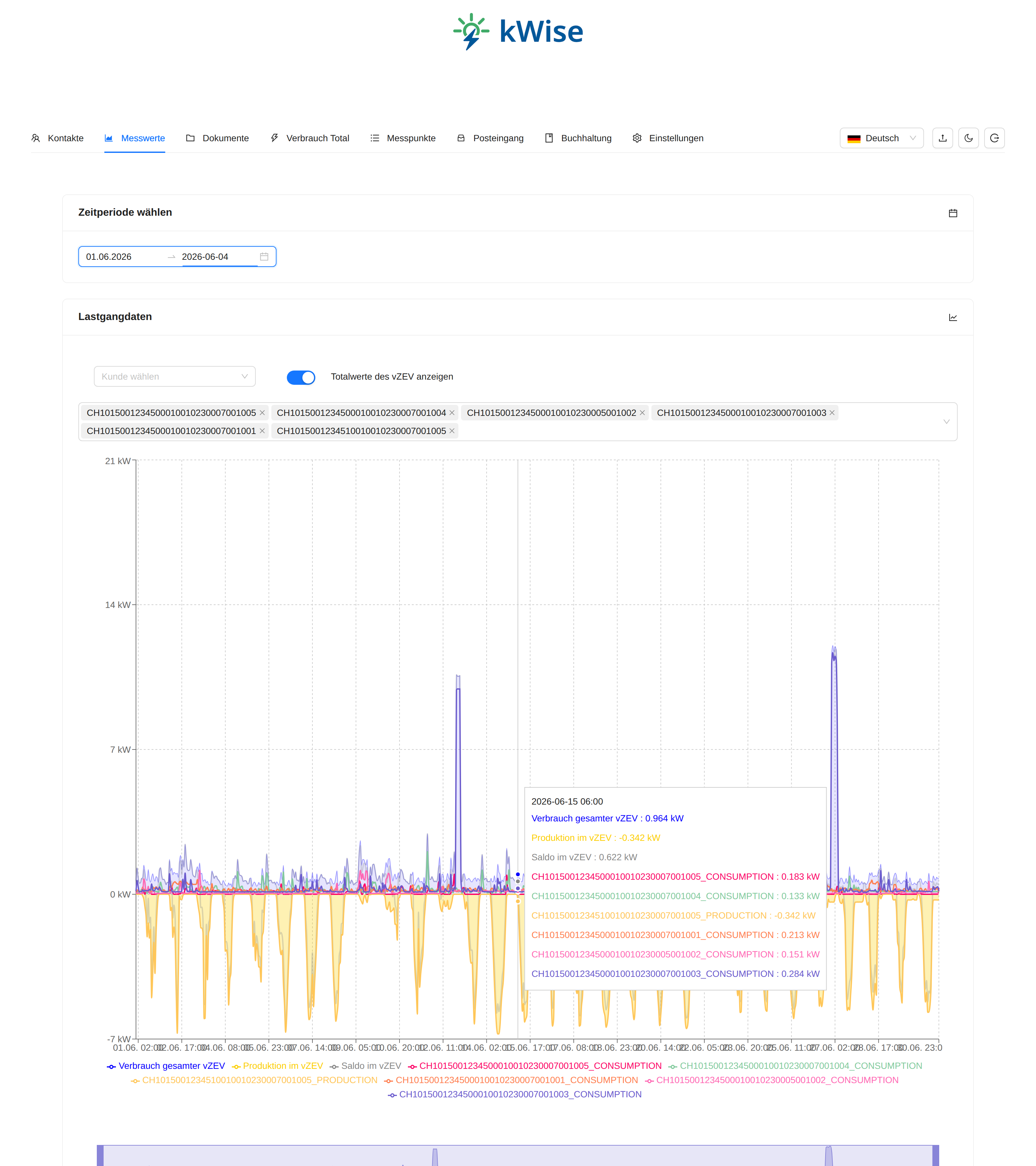Remove tag CH1015001234500010010230007001003
The width and height of the screenshot is (1036, 1166).
tap(832, 412)
